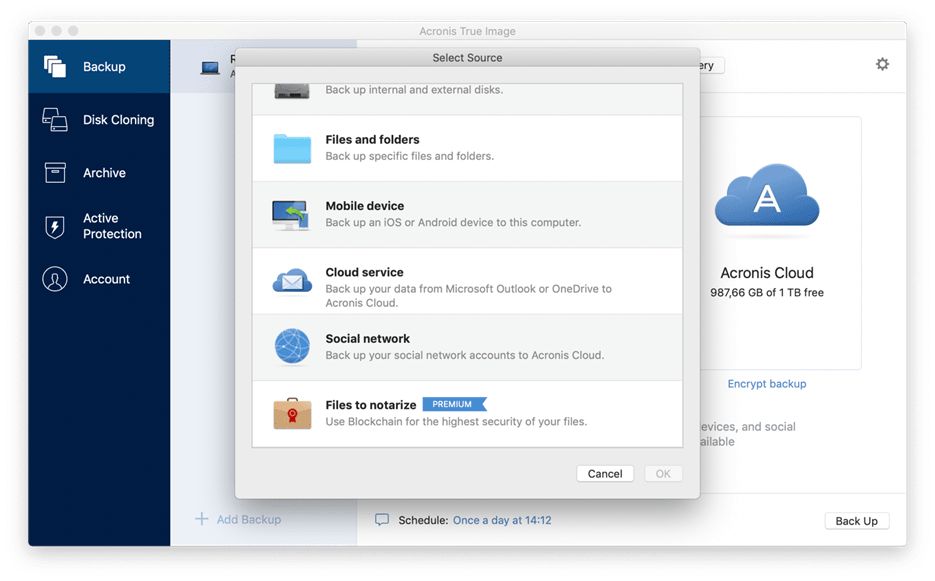Click the Mobile device monitor icon

click(291, 215)
